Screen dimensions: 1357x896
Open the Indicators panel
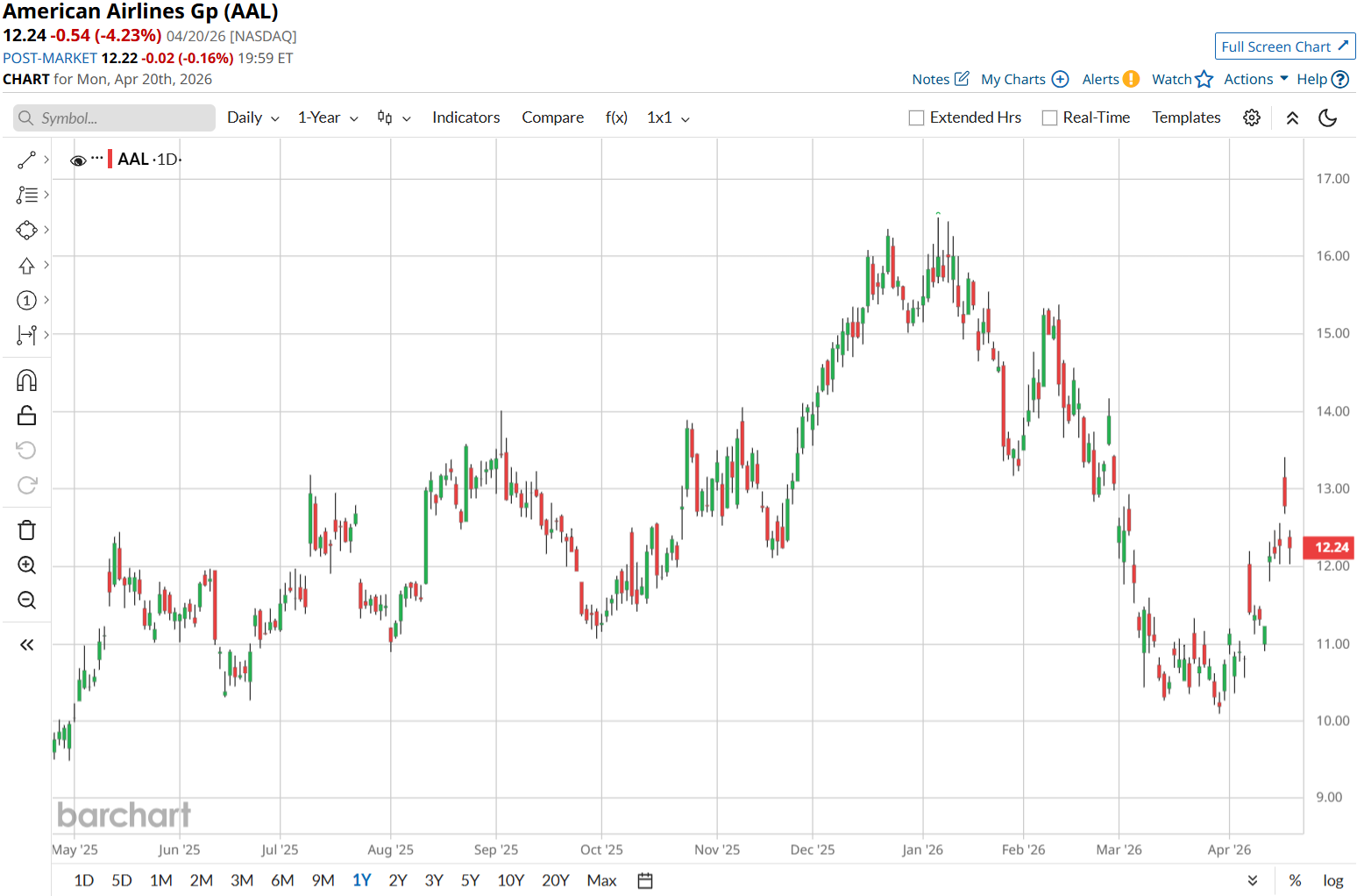[466, 117]
